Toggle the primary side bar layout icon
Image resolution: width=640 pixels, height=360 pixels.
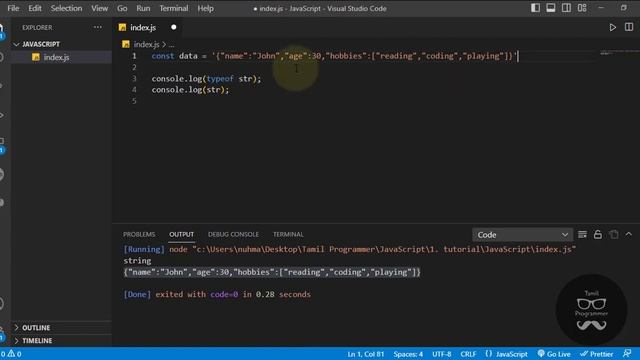(x=535, y=8)
